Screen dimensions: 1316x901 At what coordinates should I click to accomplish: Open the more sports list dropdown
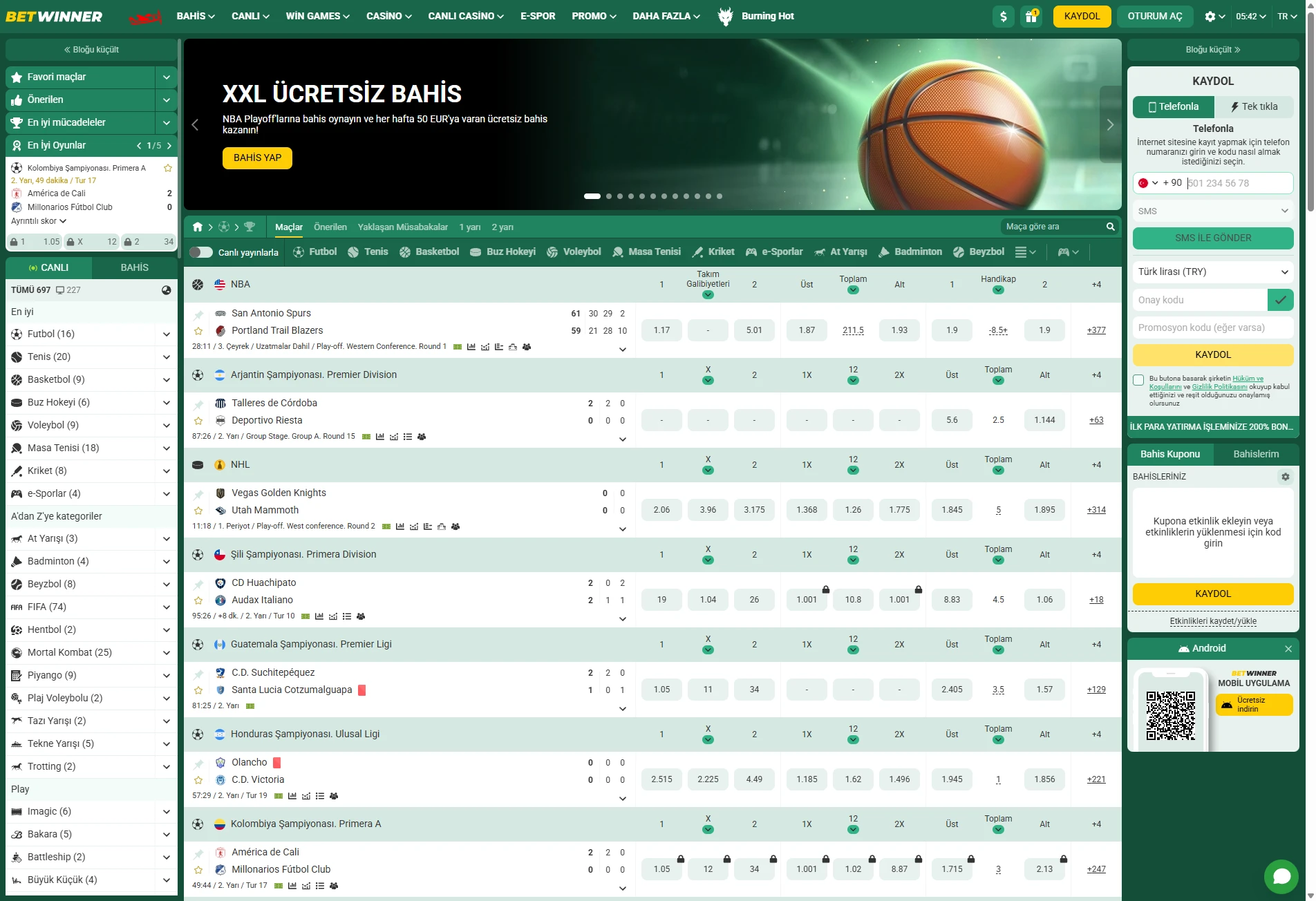click(1025, 252)
